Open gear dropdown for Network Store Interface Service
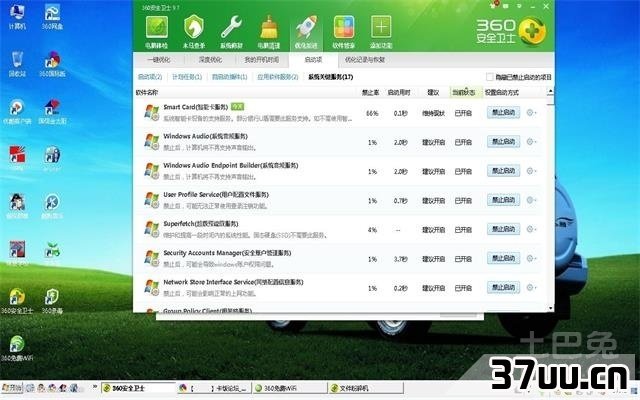This screenshot has height=400, width=640. tap(531, 287)
